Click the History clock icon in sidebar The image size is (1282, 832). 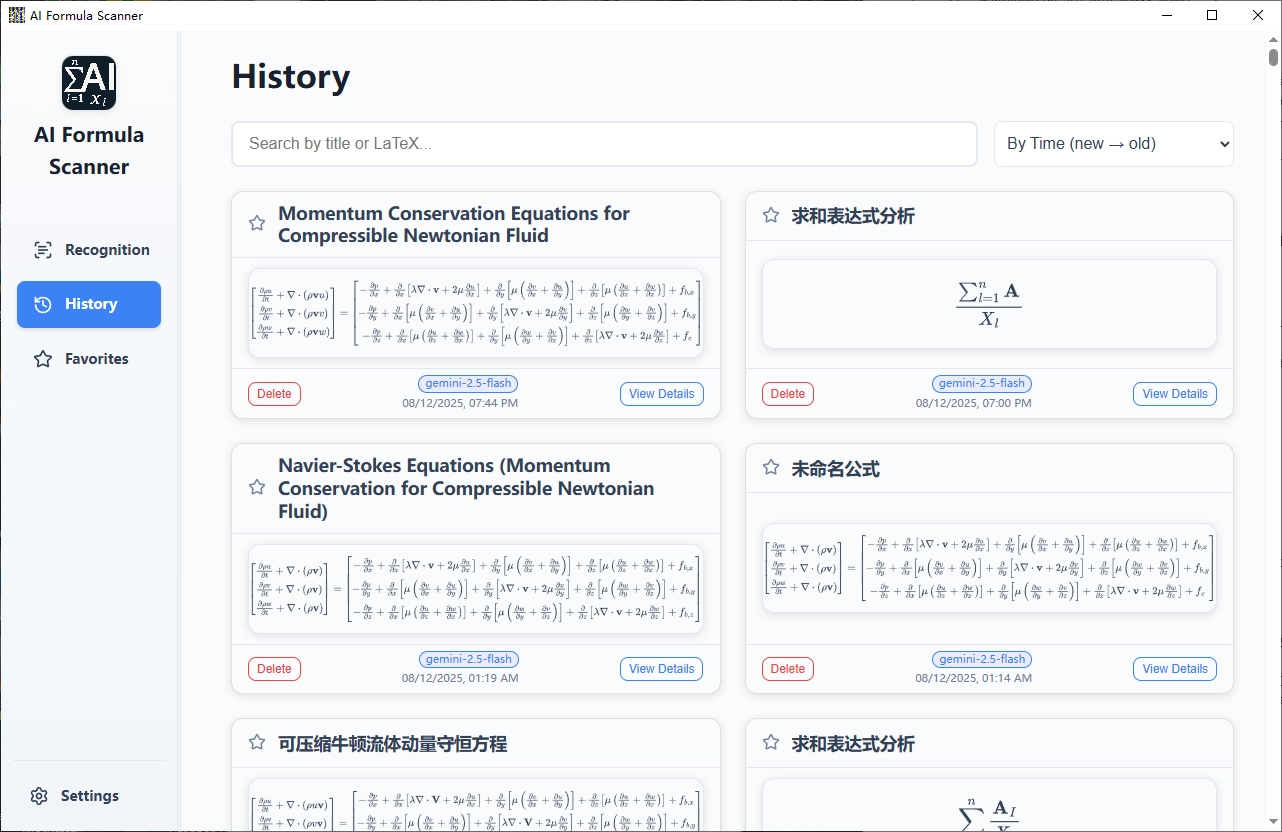43,304
